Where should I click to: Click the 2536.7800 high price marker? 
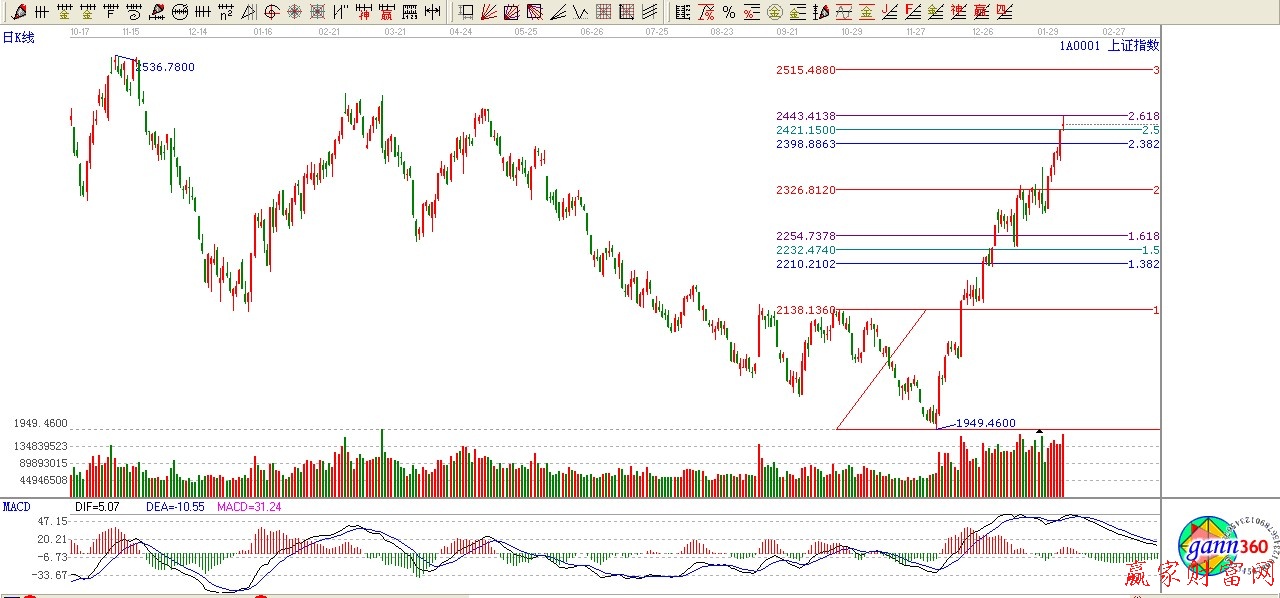point(165,67)
